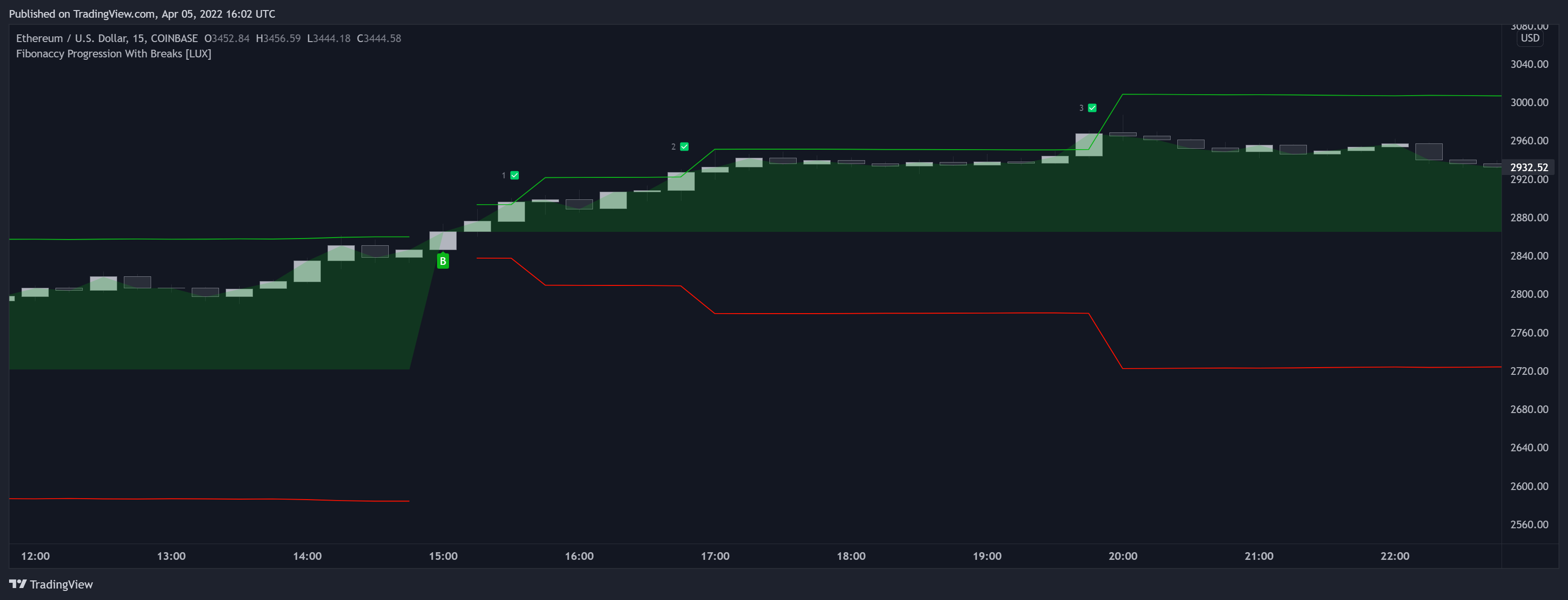Click the Published on TradingView.com caption
This screenshot has width=1568, height=600.
(142, 14)
